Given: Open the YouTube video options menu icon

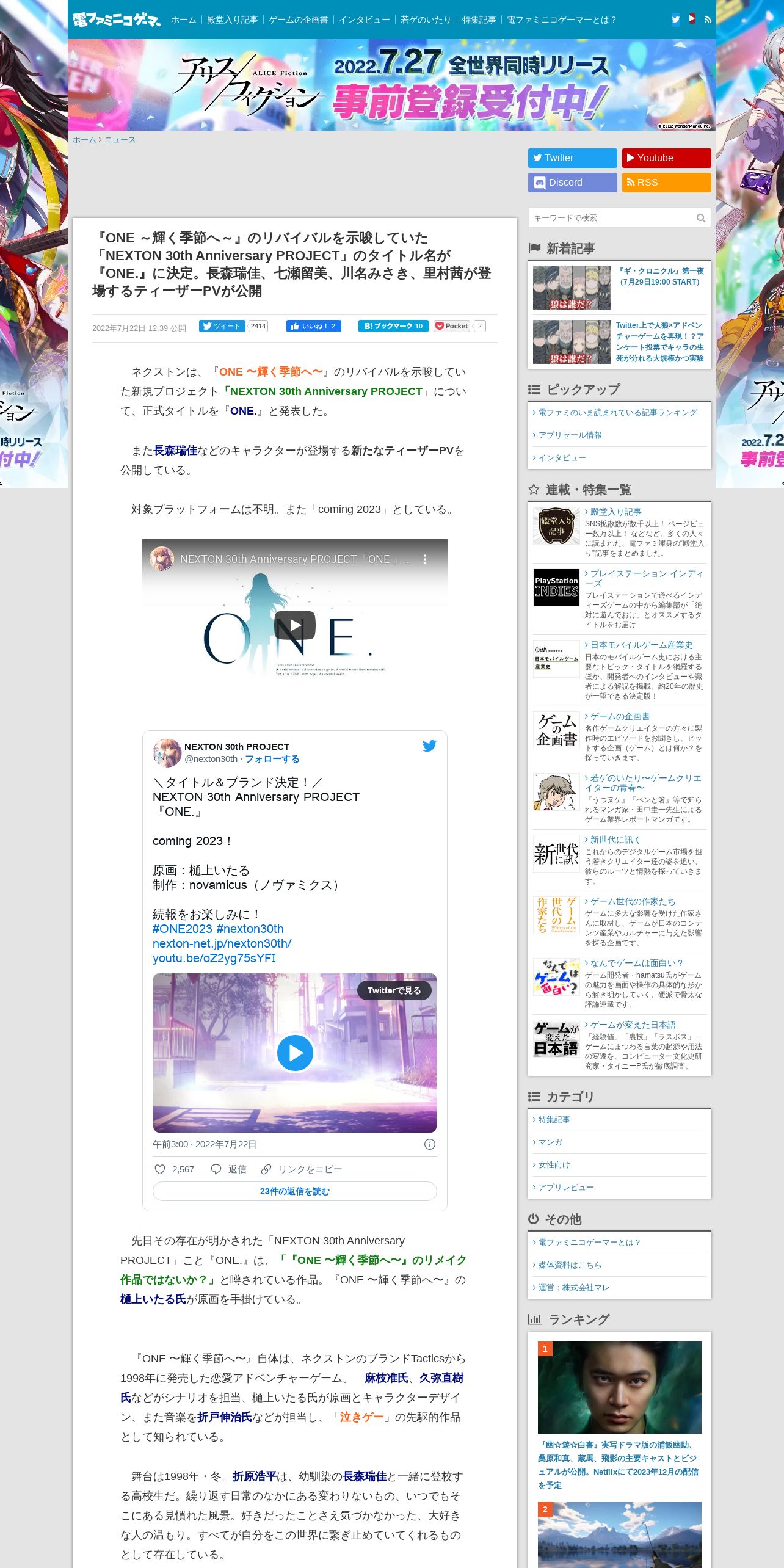Looking at the screenshot, I should pyautogui.click(x=425, y=559).
